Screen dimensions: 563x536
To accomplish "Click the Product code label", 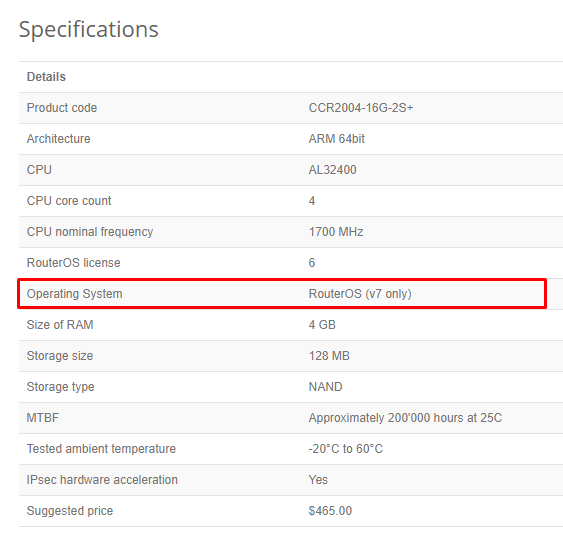I will [x=62, y=108].
